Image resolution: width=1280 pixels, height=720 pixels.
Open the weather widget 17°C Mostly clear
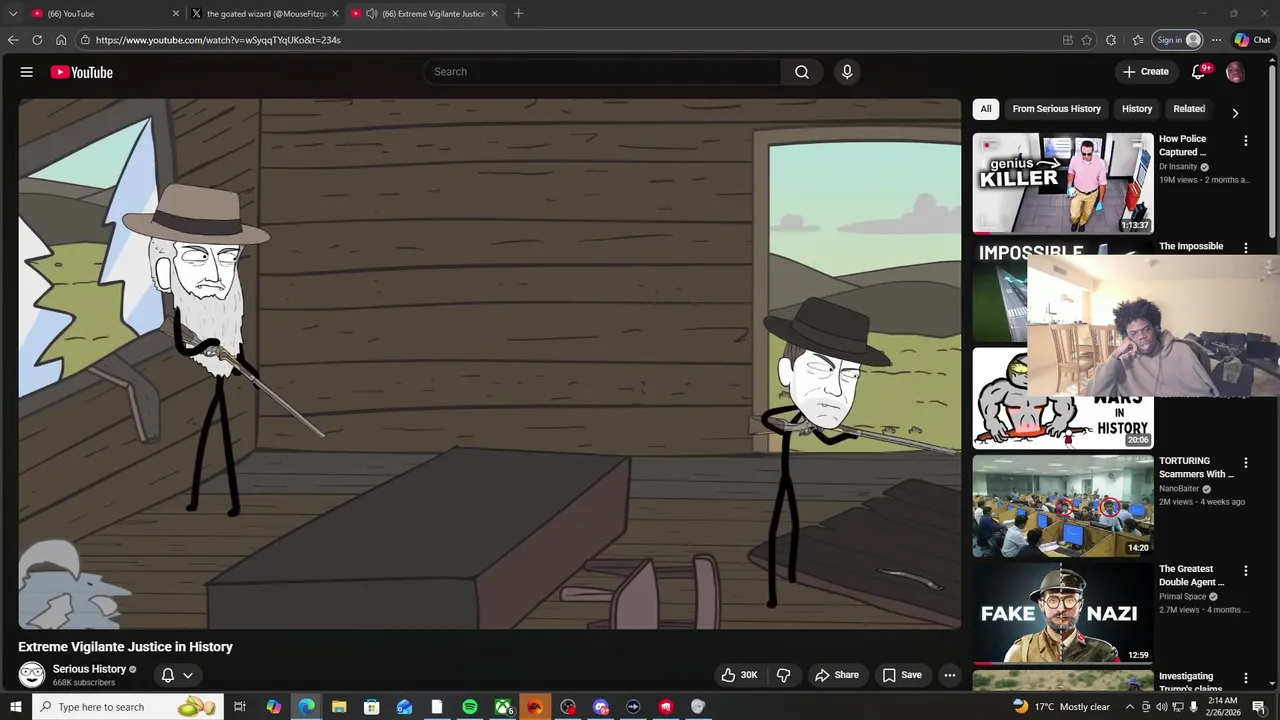pos(1061,707)
